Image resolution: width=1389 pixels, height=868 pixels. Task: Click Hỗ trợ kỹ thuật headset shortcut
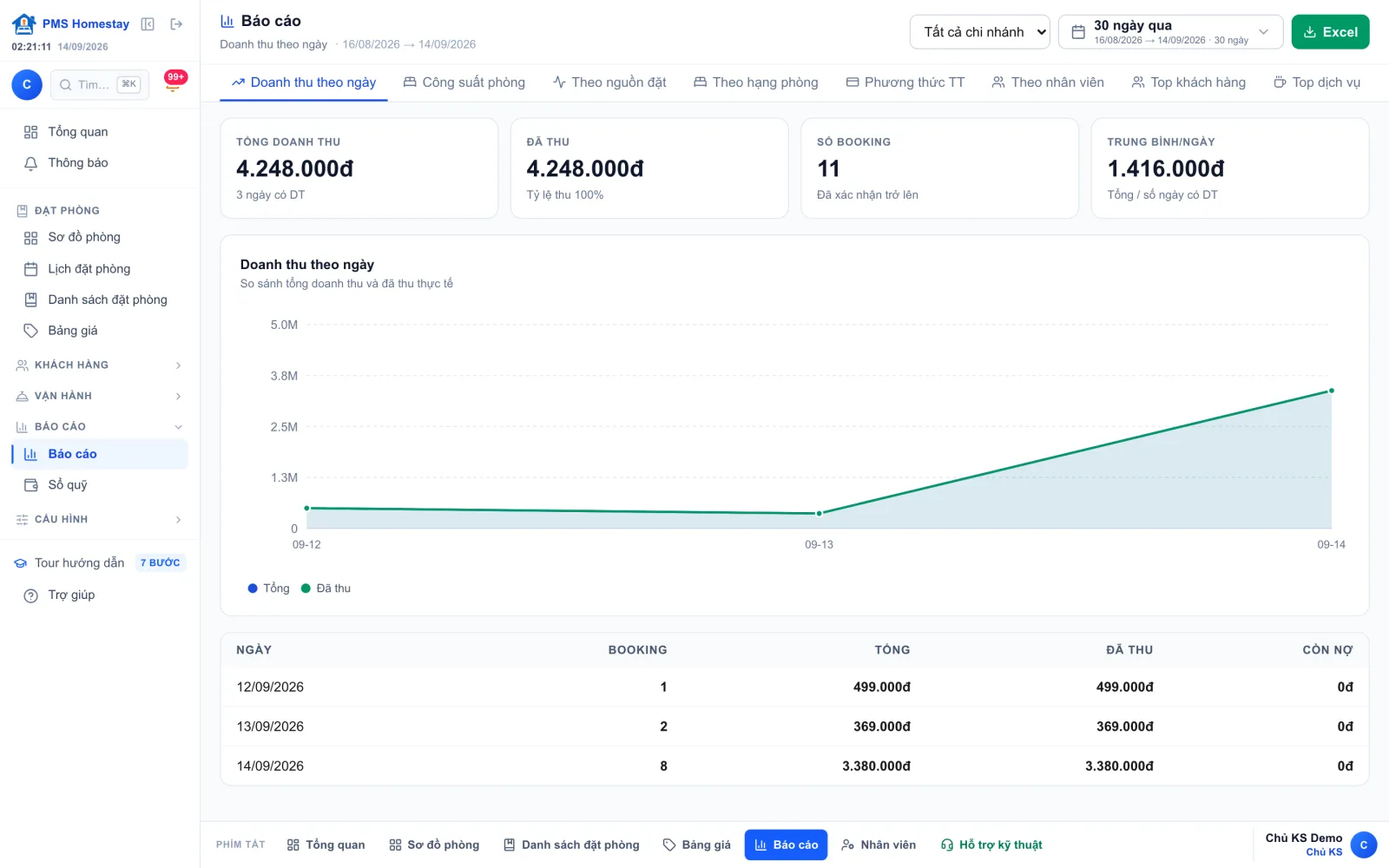991,845
